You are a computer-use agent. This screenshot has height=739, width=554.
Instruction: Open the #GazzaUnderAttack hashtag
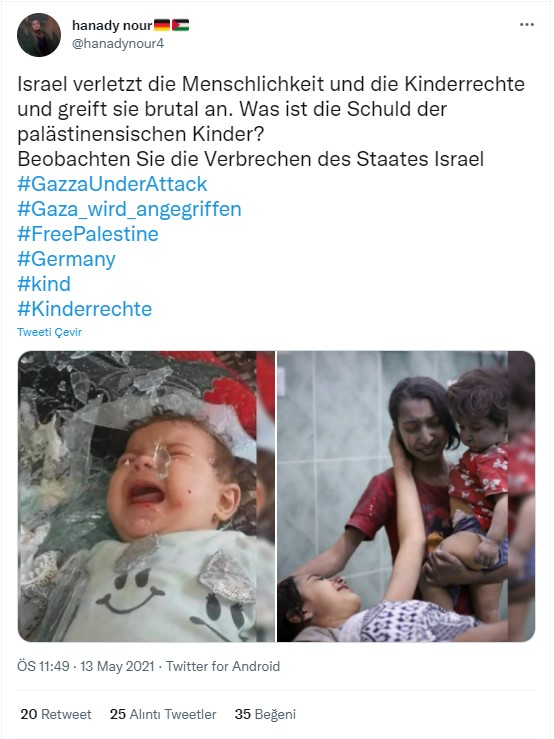tap(112, 184)
